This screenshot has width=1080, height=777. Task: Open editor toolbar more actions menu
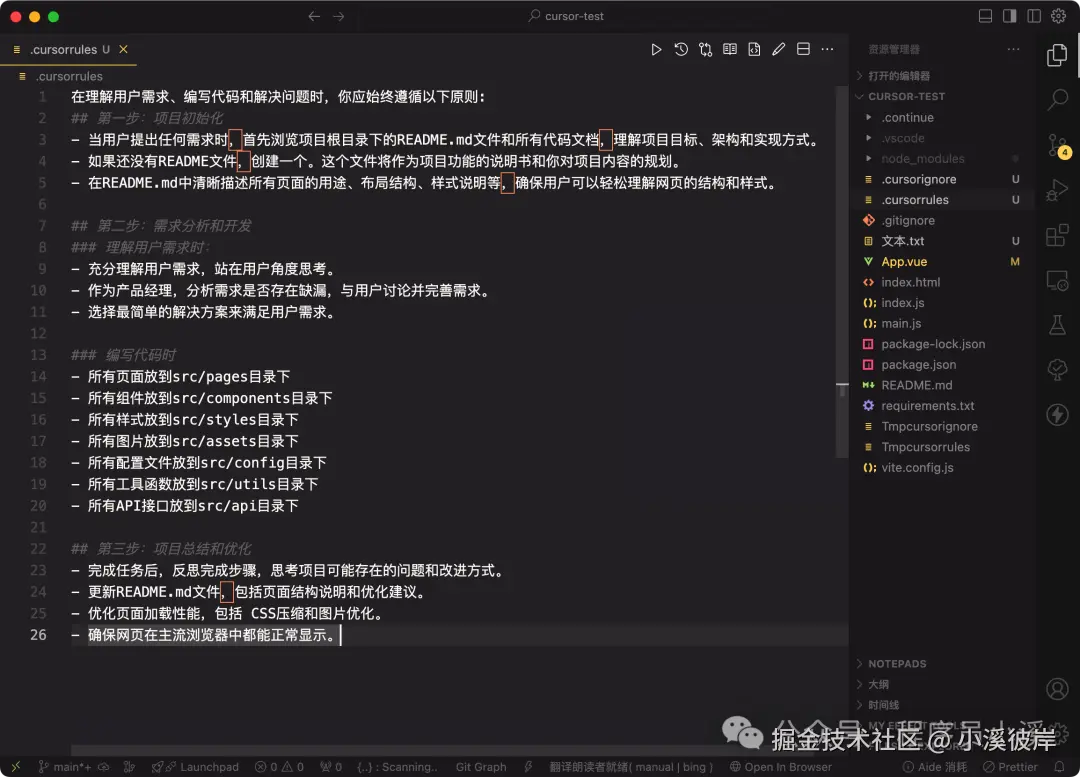pyautogui.click(x=827, y=48)
